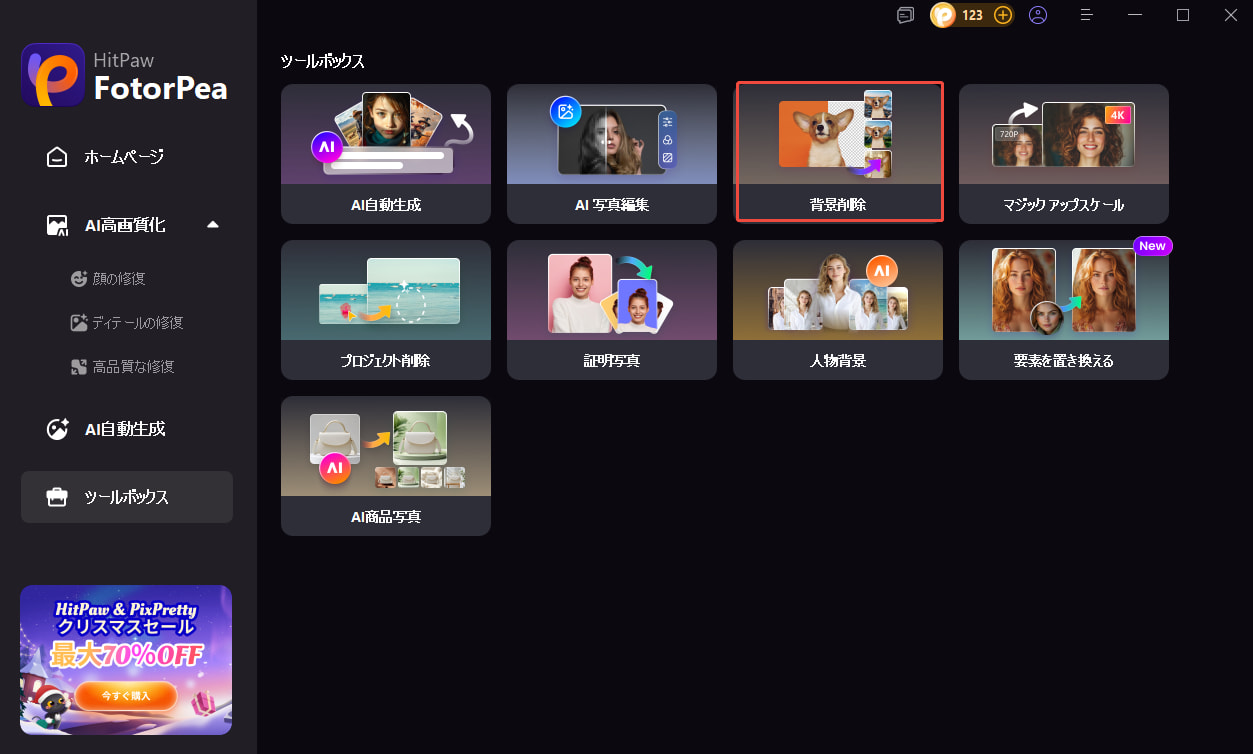Collapse the AI高画質化 section arrow

[x=212, y=224]
